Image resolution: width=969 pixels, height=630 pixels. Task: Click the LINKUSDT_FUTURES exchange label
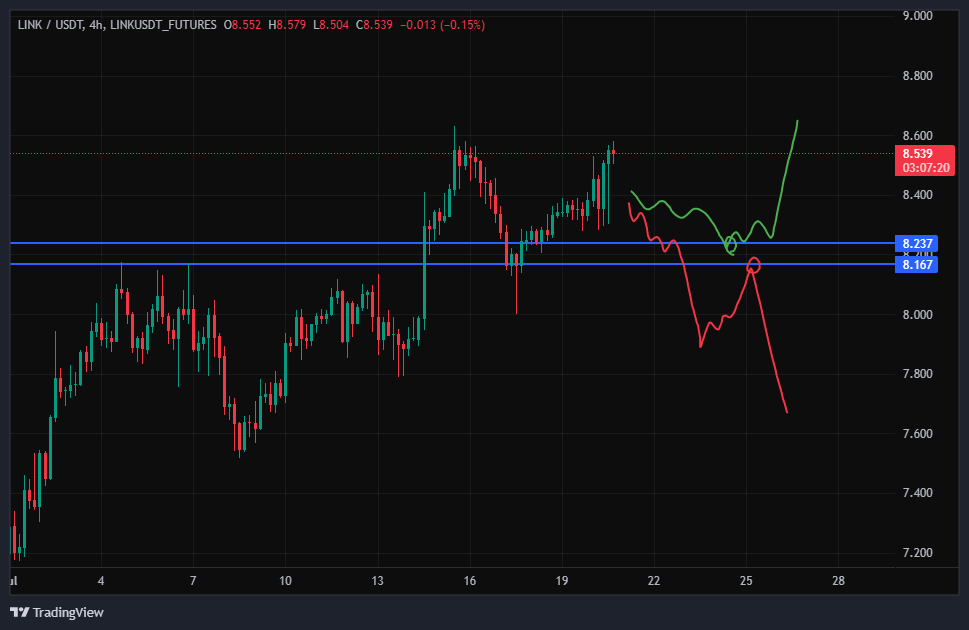(163, 25)
